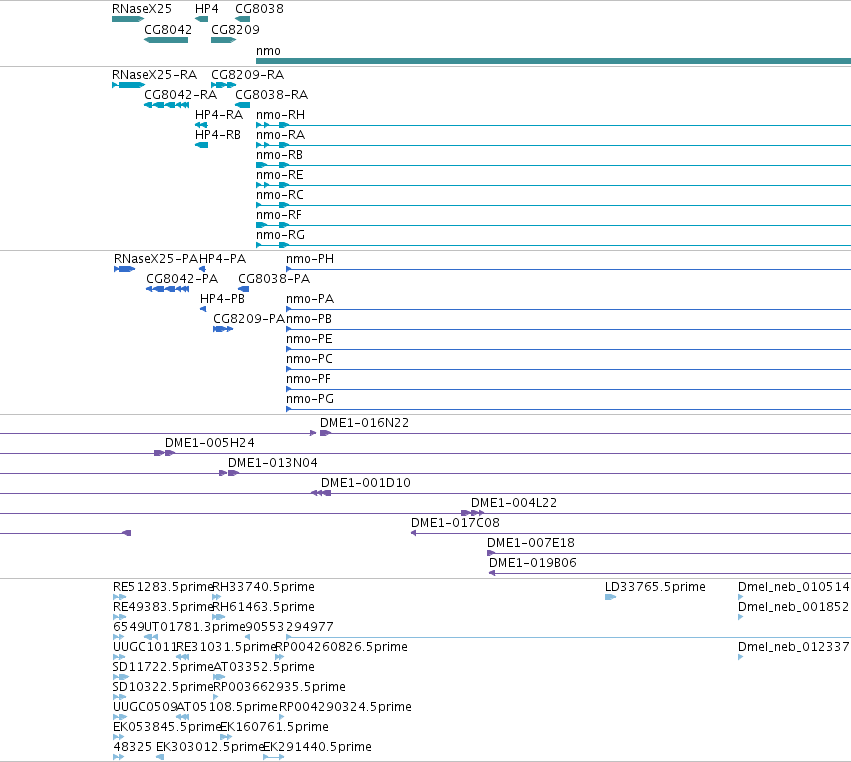Viewport: 851px width, 762px height.
Task: Click the nmo-PC protein label
Action: pyautogui.click(x=309, y=359)
